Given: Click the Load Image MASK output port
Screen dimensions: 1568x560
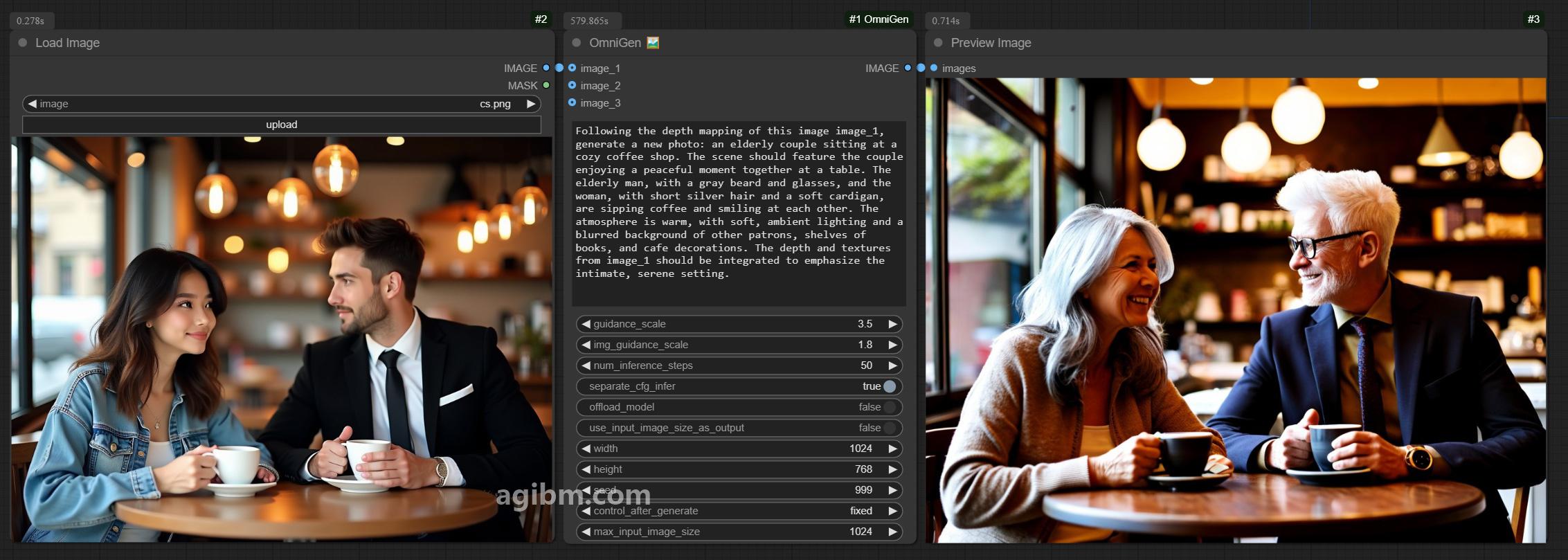Looking at the screenshot, I should coord(546,85).
